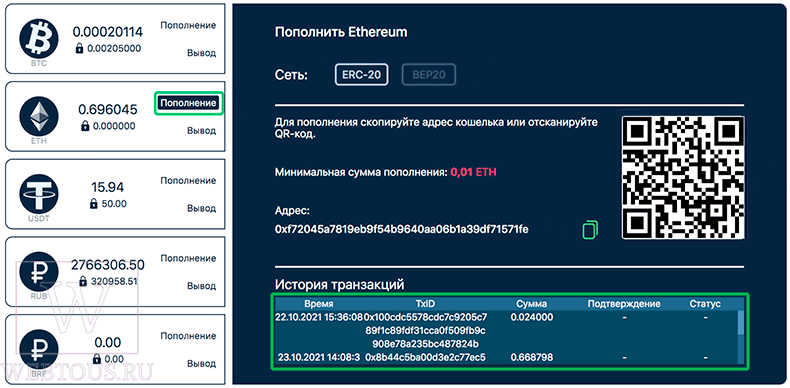Open Вывод for BTC
Viewport: 790px width, 388px height.
click(202, 53)
